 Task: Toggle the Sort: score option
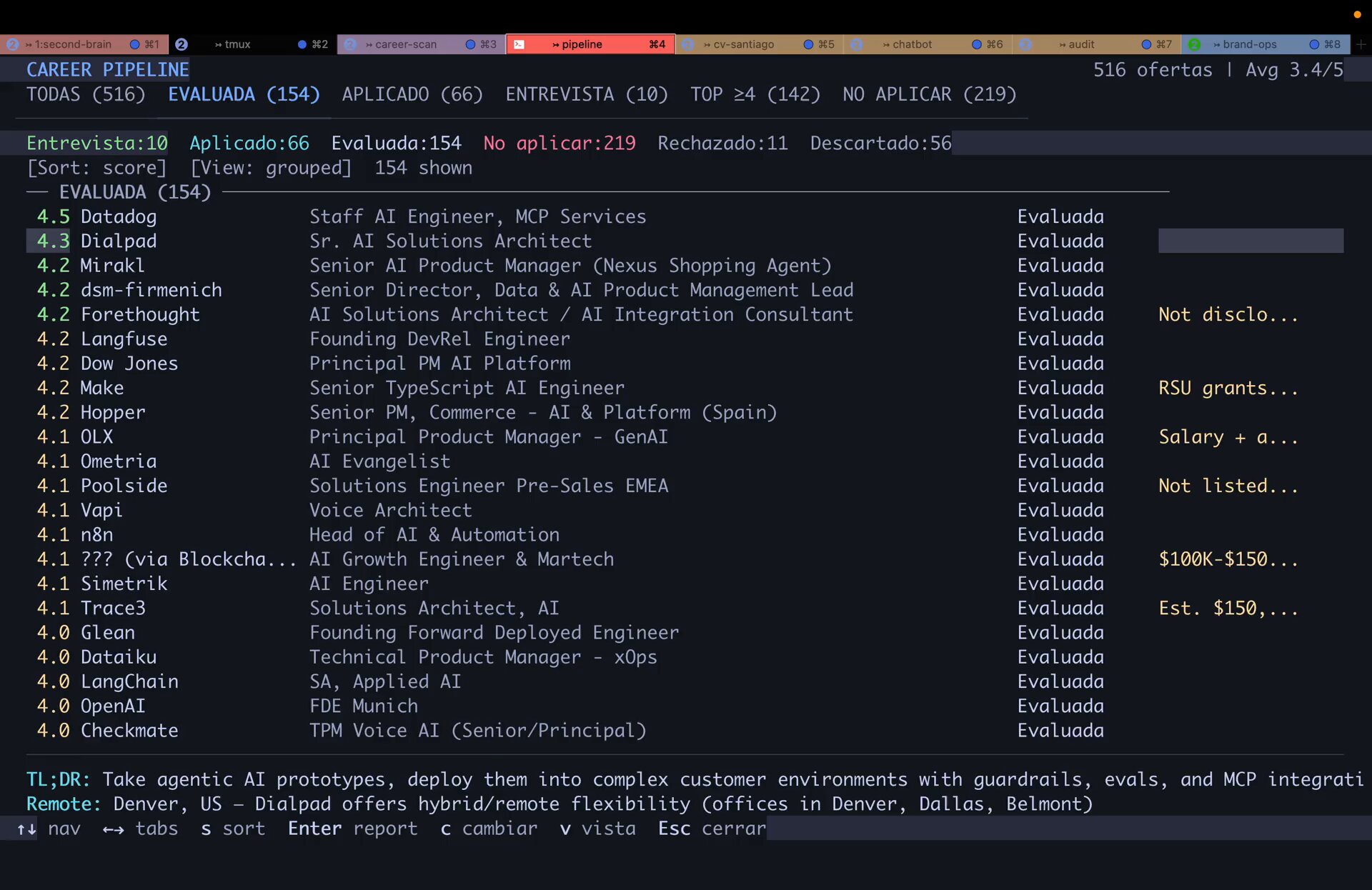pos(96,168)
